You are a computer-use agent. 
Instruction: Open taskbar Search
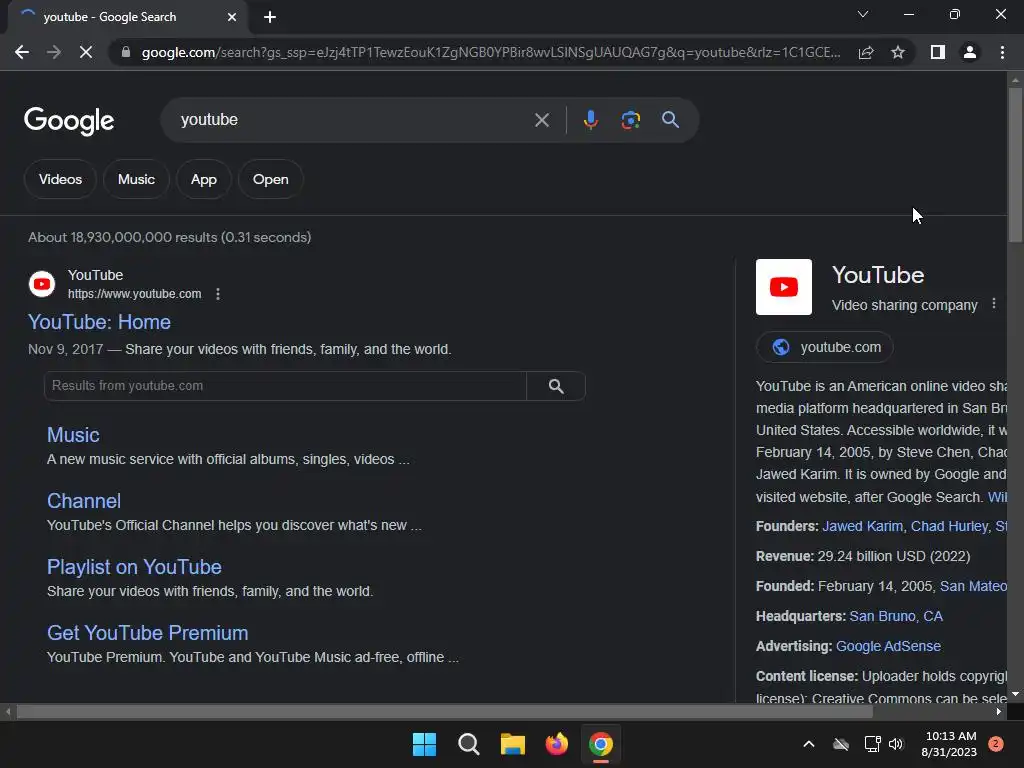pos(469,744)
